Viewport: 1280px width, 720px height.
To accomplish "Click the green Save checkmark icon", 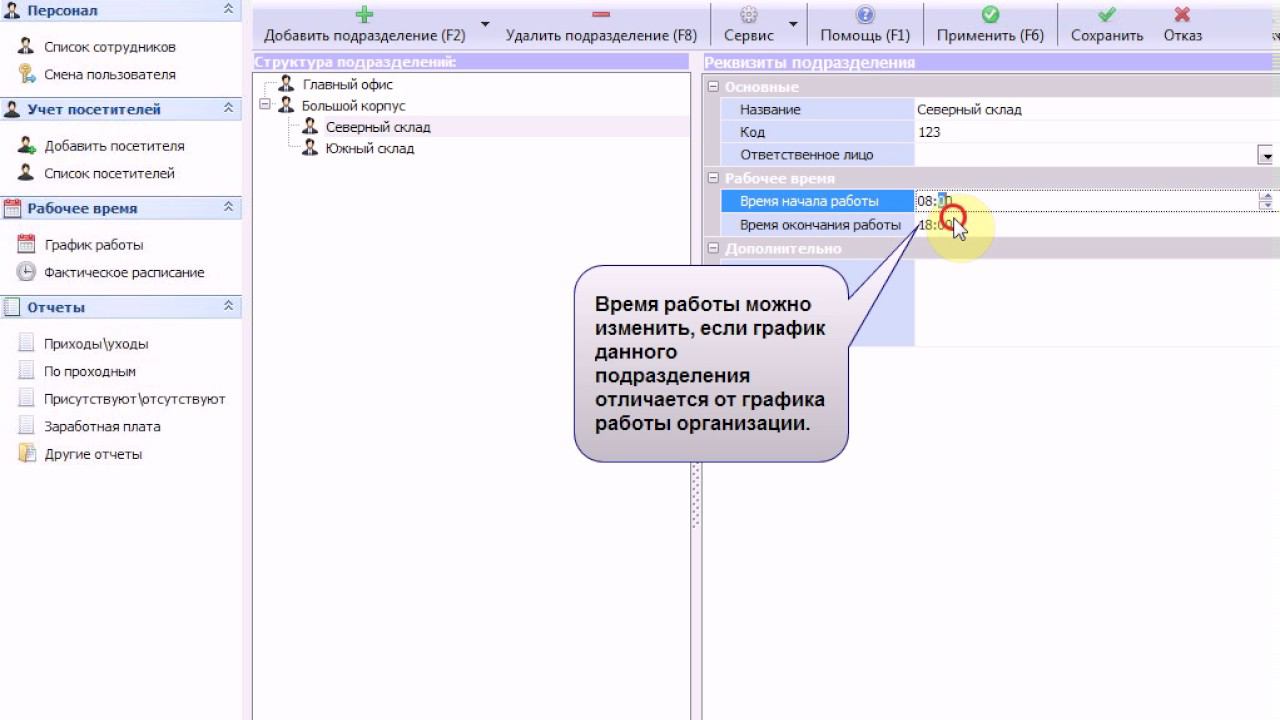I will click(x=1107, y=14).
